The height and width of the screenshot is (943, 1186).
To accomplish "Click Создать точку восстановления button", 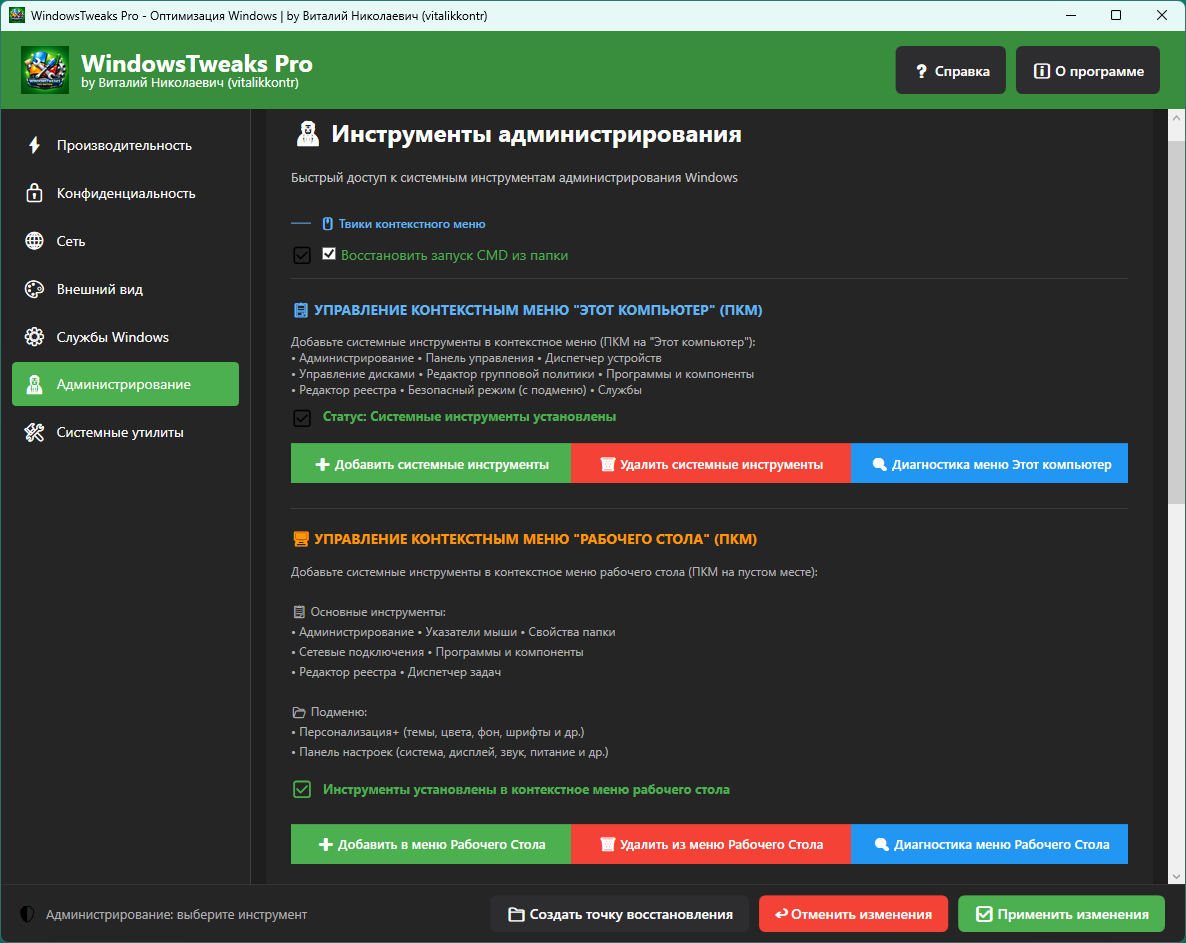I will 620,914.
